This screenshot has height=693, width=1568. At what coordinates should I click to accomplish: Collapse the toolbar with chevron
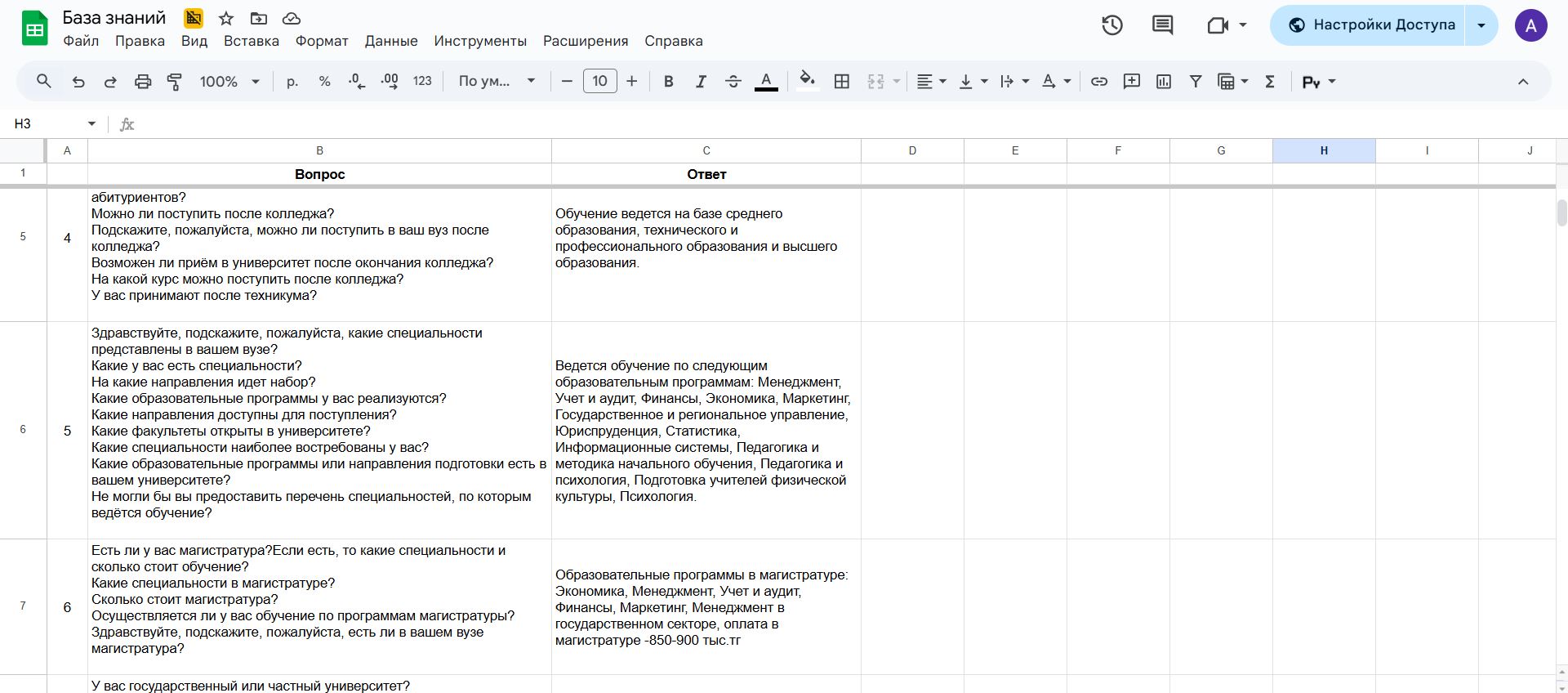(x=1523, y=81)
